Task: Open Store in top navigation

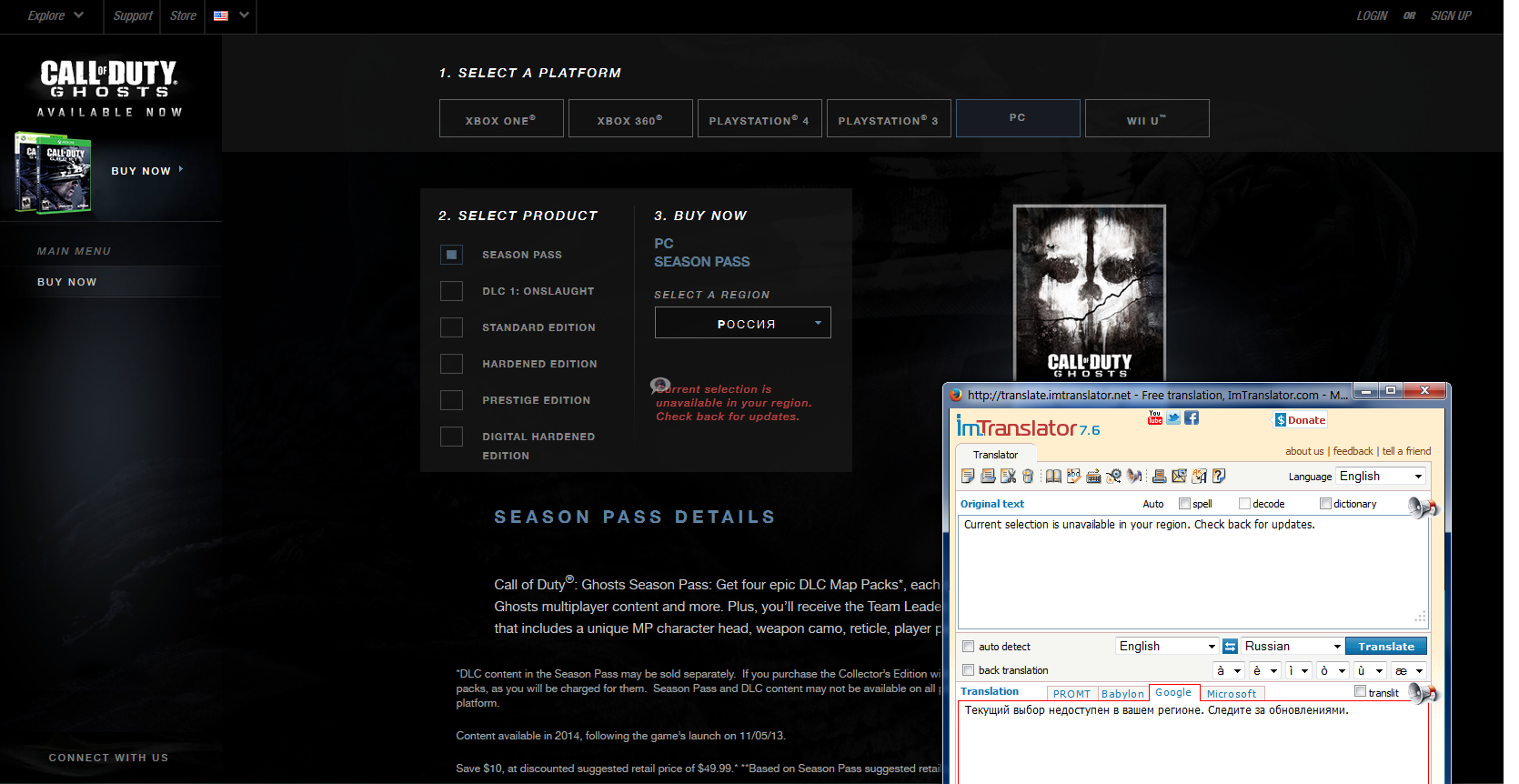Action: (x=183, y=15)
